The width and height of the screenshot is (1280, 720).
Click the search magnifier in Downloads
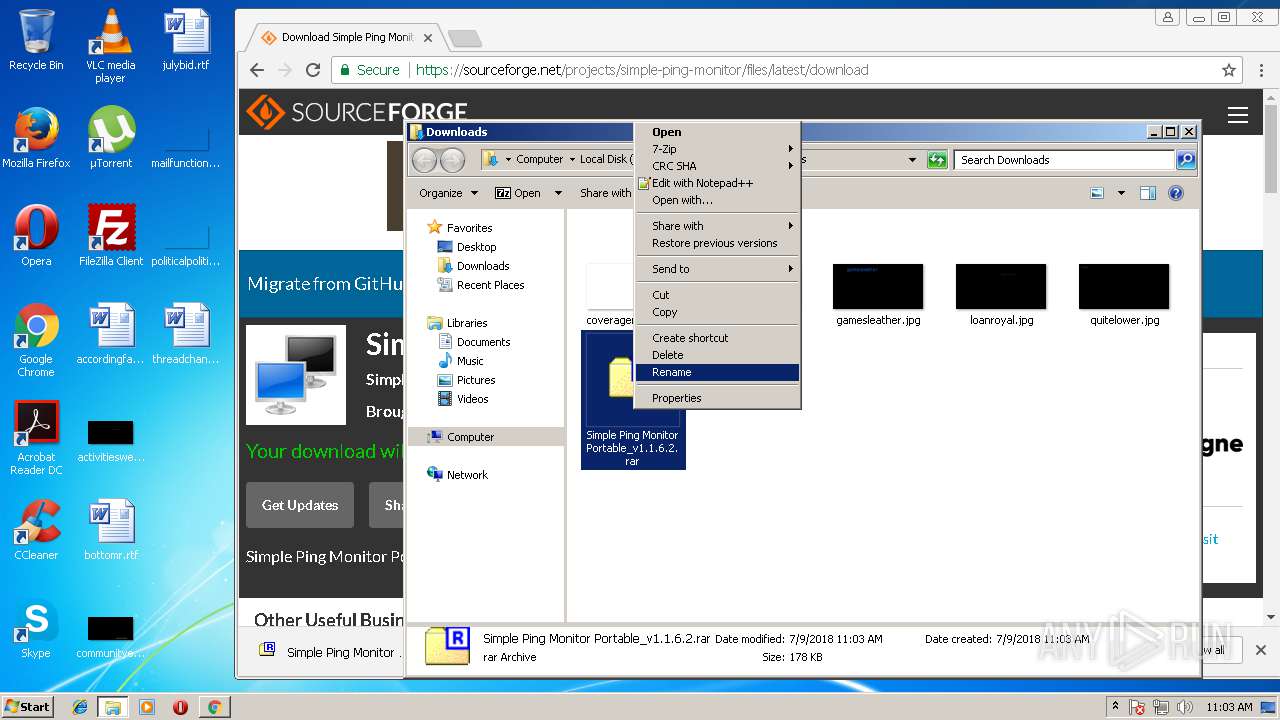coord(1185,160)
